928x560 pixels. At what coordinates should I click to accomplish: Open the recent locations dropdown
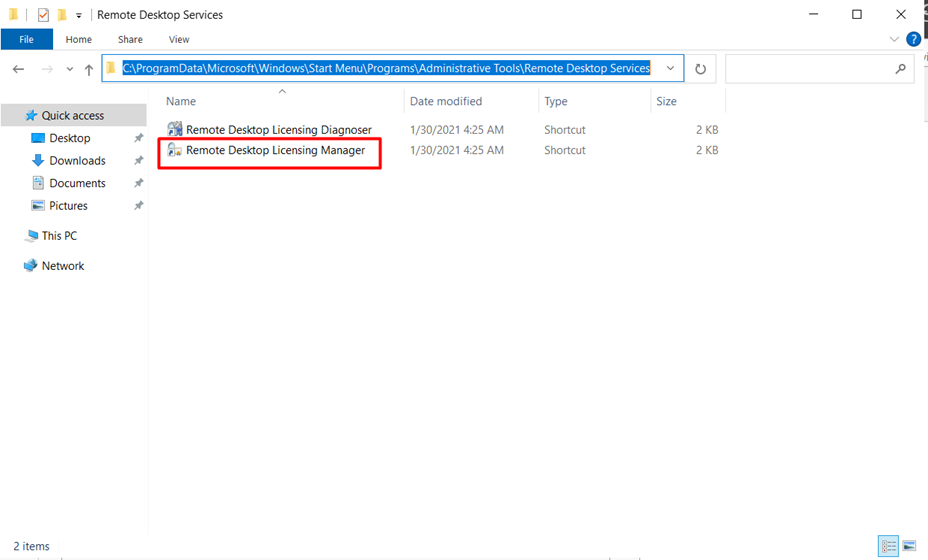69,69
